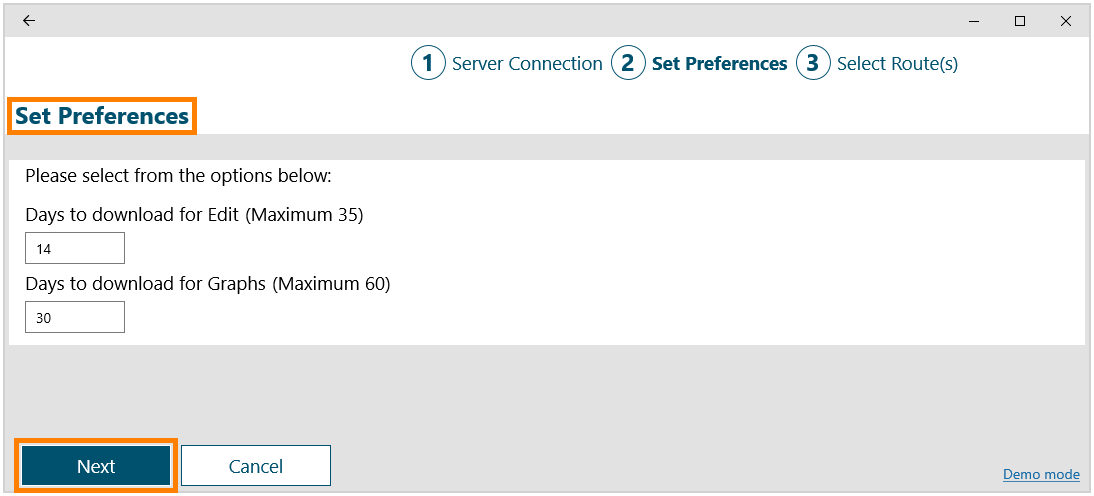This screenshot has width=1094, height=496.
Task: Go to the Server Connection step
Action: coord(527,64)
